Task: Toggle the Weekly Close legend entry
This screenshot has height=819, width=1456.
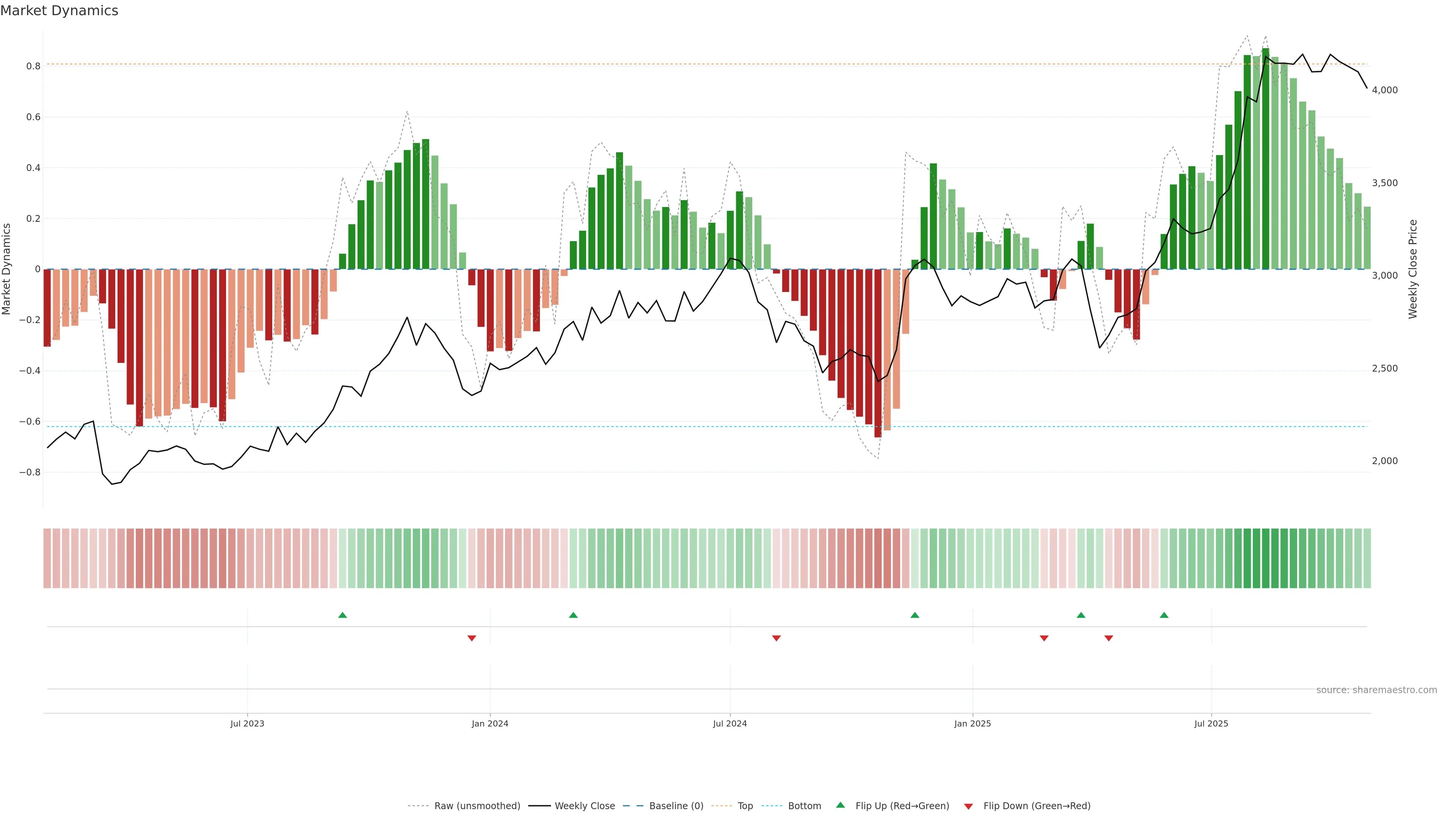Action: (x=584, y=805)
